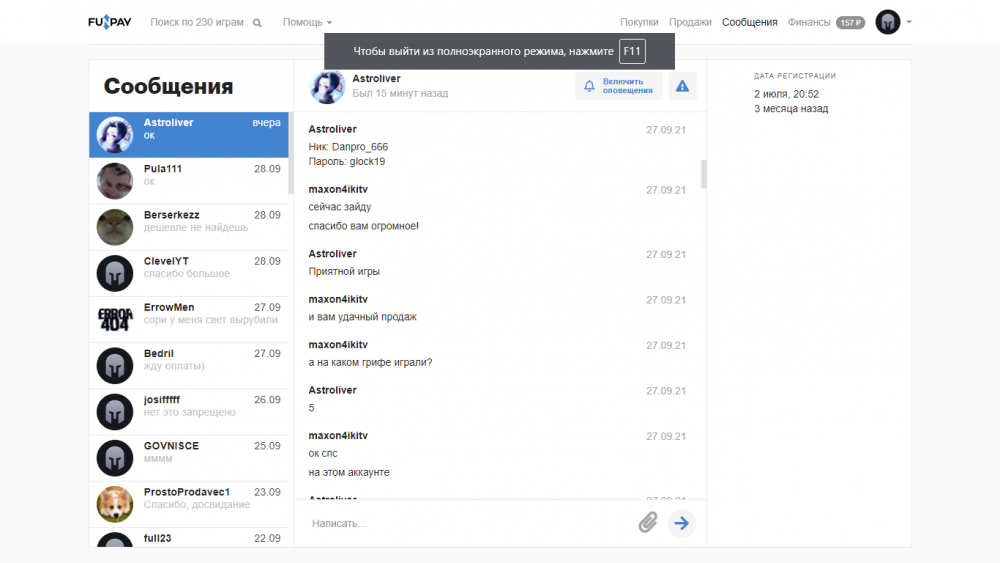Click the 'Был 15 минут назад' status
Viewport: 1000px width, 563px height.
click(x=401, y=93)
